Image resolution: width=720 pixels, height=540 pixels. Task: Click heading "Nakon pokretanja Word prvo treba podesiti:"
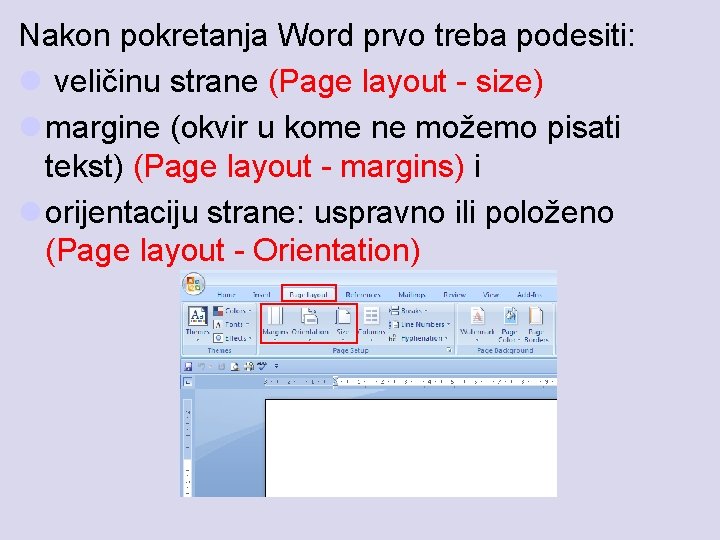[327, 35]
